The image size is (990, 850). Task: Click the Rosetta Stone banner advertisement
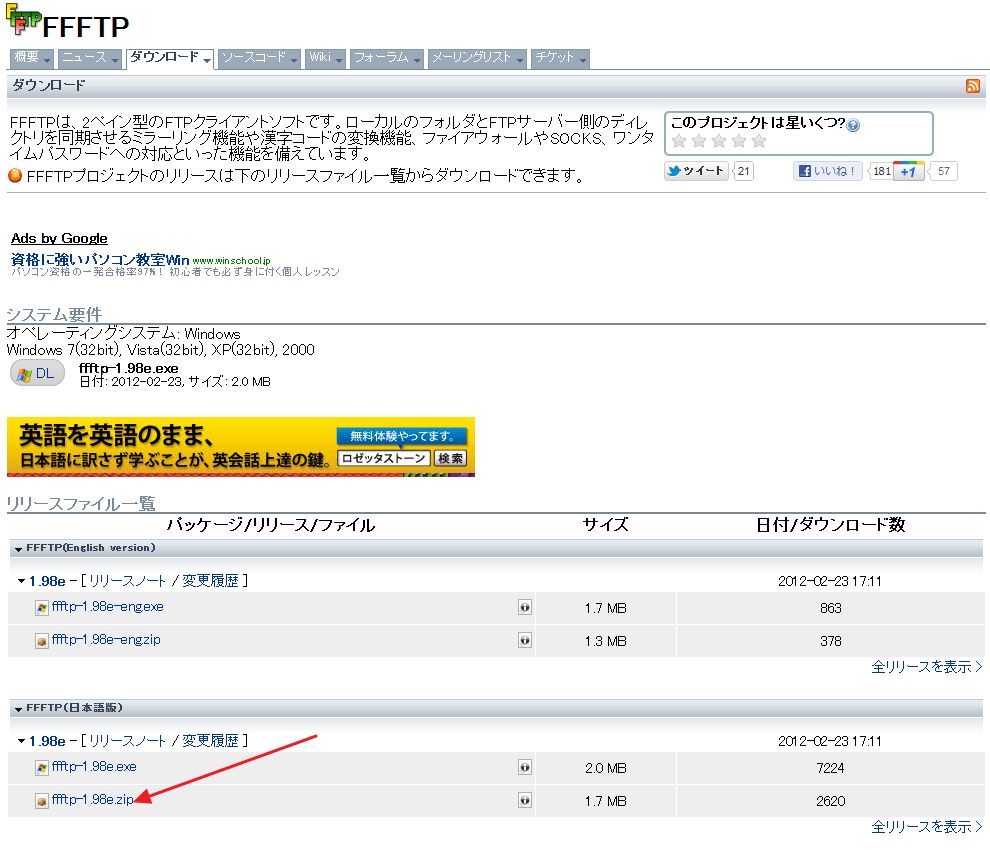click(x=240, y=447)
